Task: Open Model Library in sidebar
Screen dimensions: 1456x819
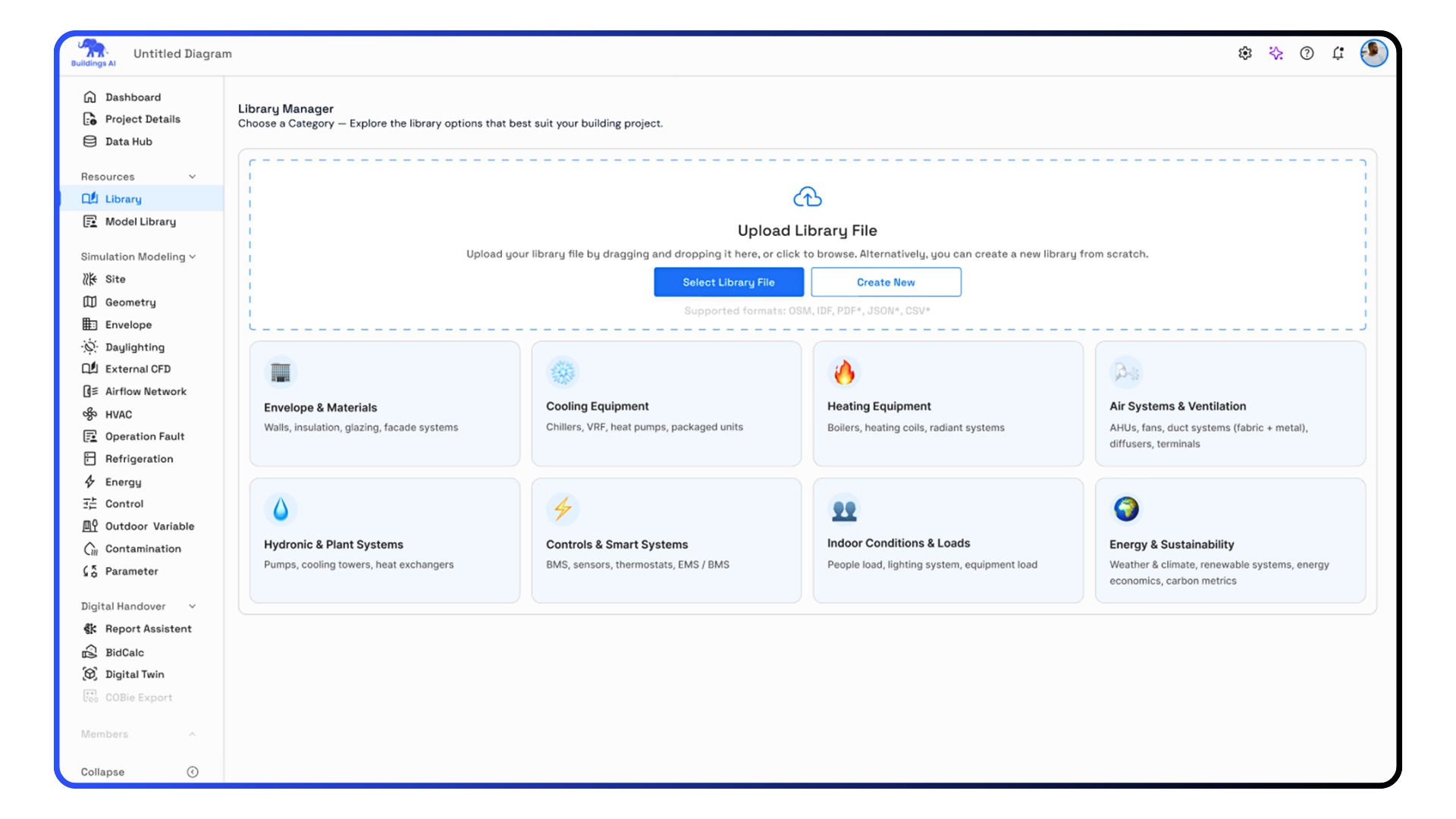Action: tap(140, 221)
